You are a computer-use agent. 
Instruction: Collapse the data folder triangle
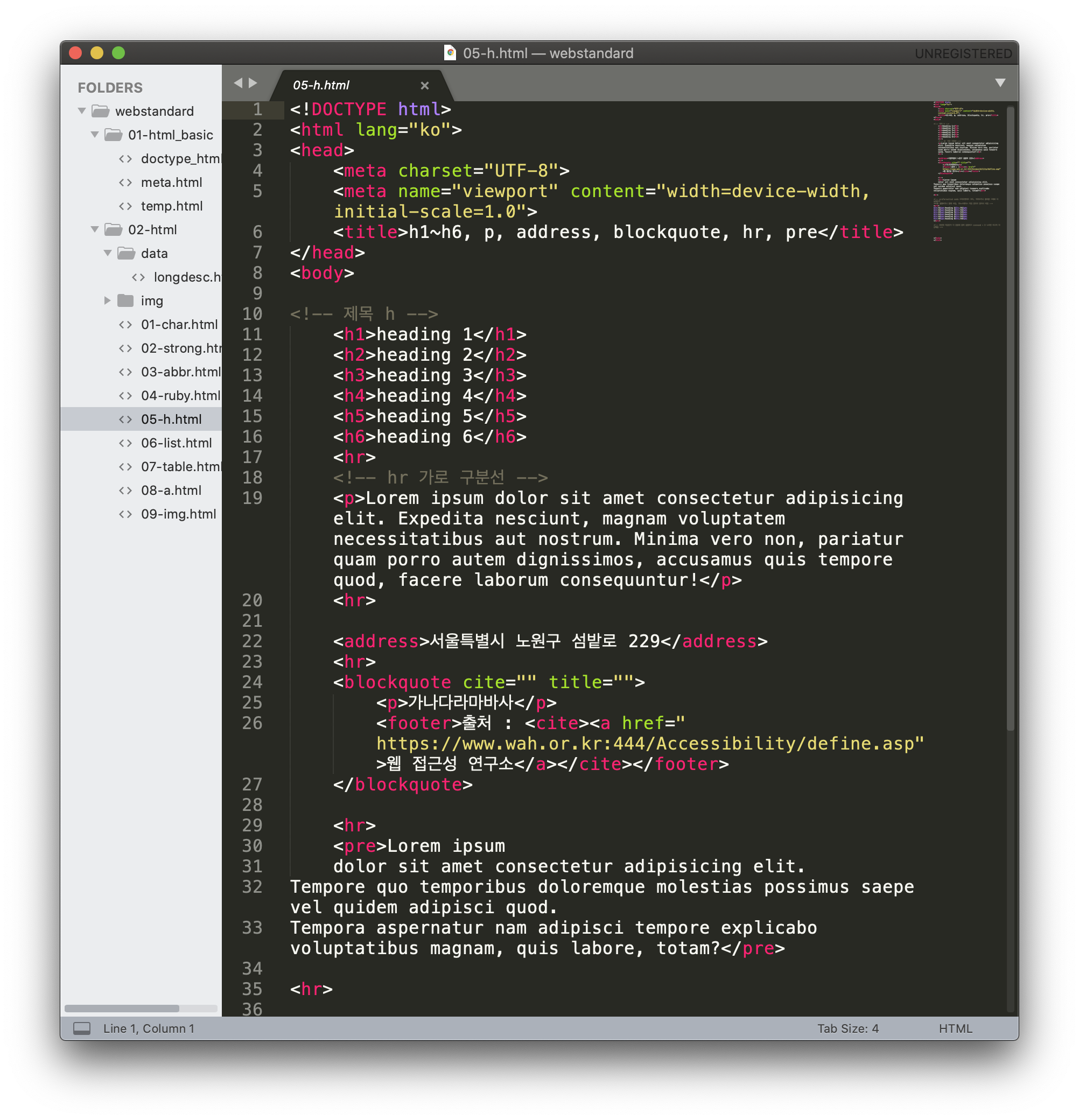(108, 253)
